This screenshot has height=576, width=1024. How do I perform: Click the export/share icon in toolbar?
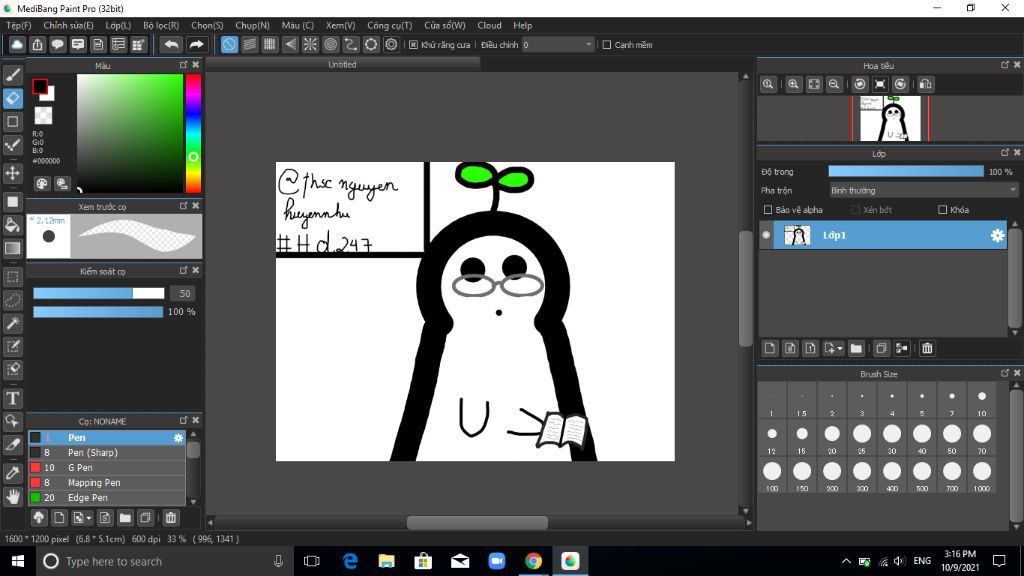pyautogui.click(x=37, y=44)
